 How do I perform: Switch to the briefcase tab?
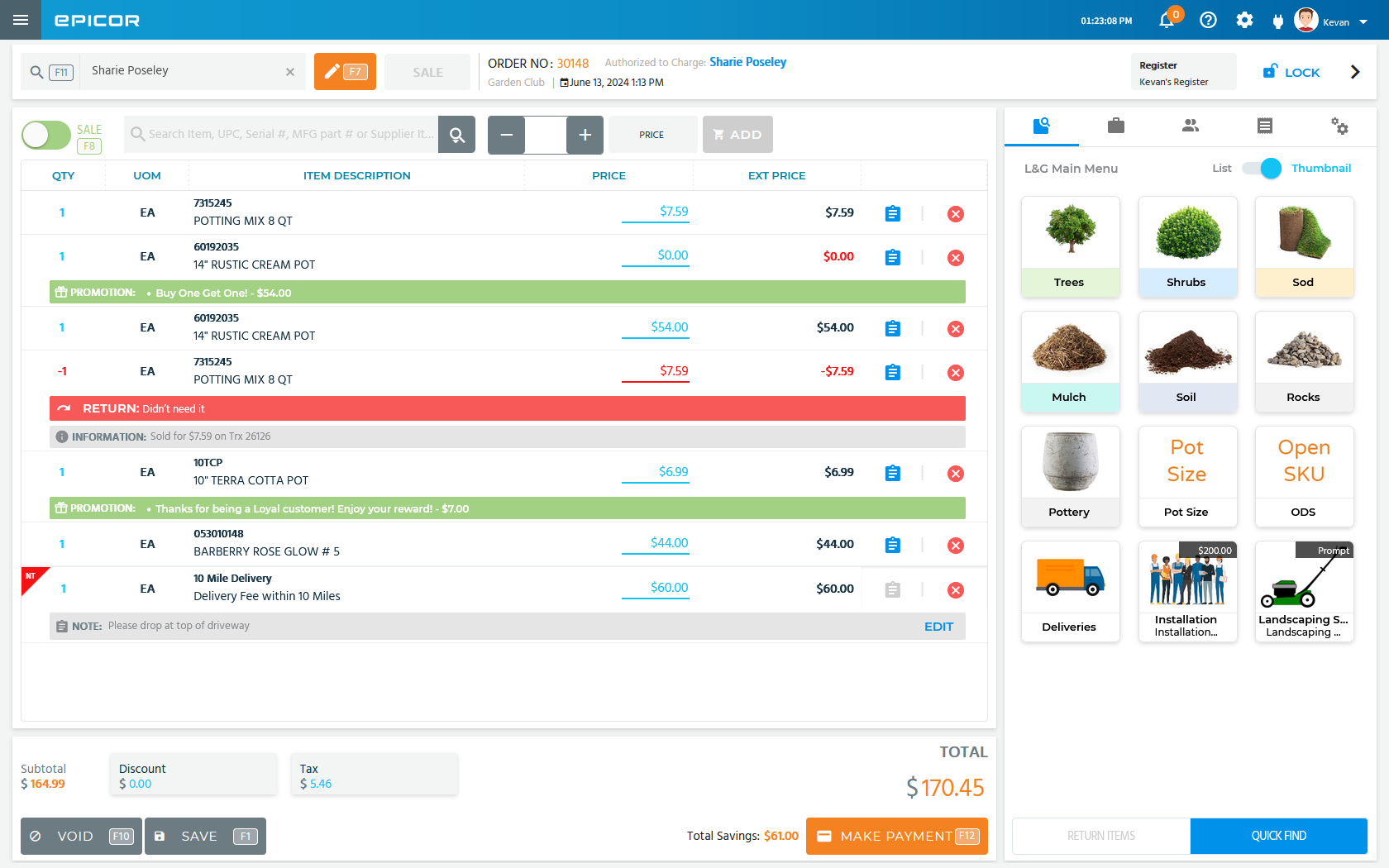coord(1115,126)
